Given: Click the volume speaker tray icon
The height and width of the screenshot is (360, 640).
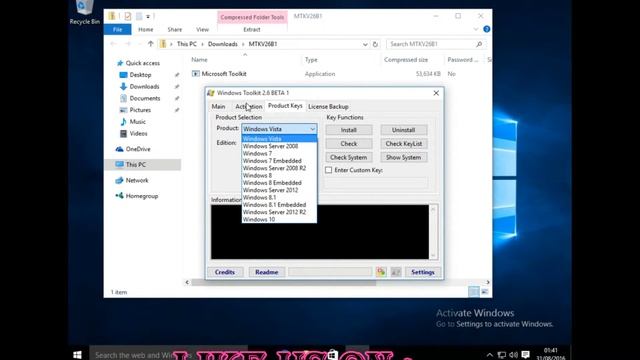Looking at the screenshot, I should [x=513, y=355].
